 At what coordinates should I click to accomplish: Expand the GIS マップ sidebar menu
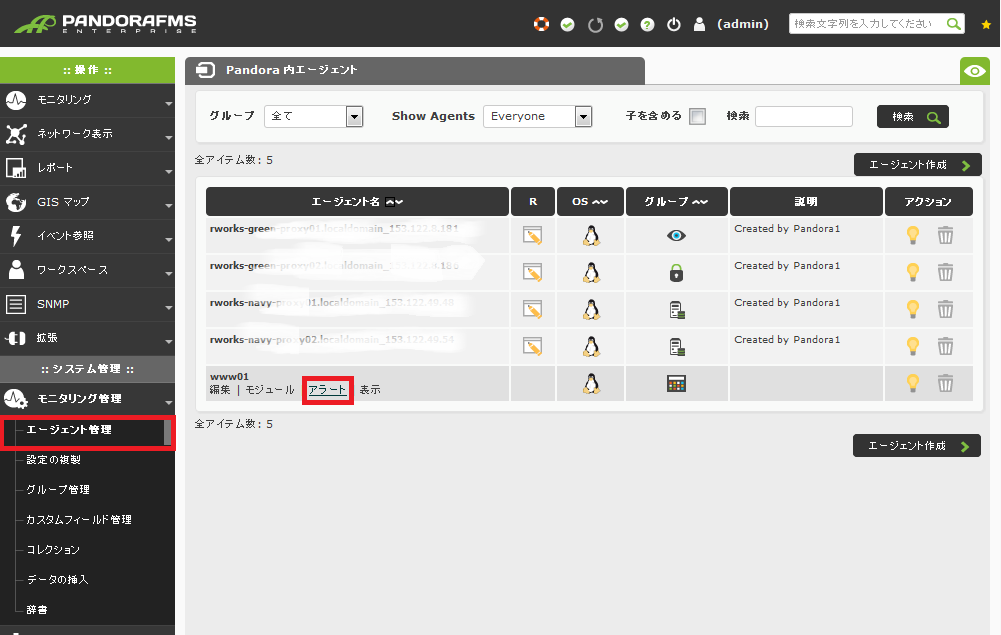(87, 202)
